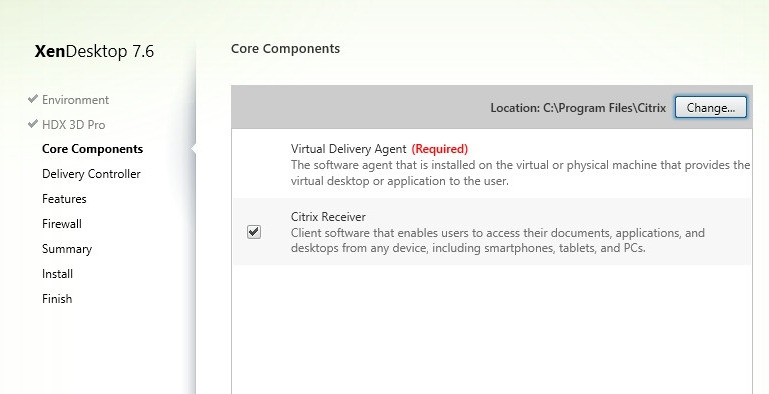Click the XenDesktop 7.6 title
This screenshot has height=394, width=769.
94,51
